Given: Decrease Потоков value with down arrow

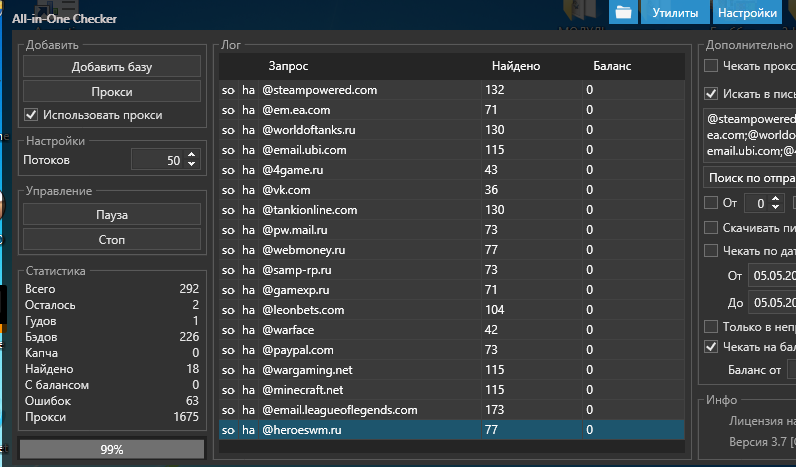Looking at the screenshot, I should coord(191,164).
